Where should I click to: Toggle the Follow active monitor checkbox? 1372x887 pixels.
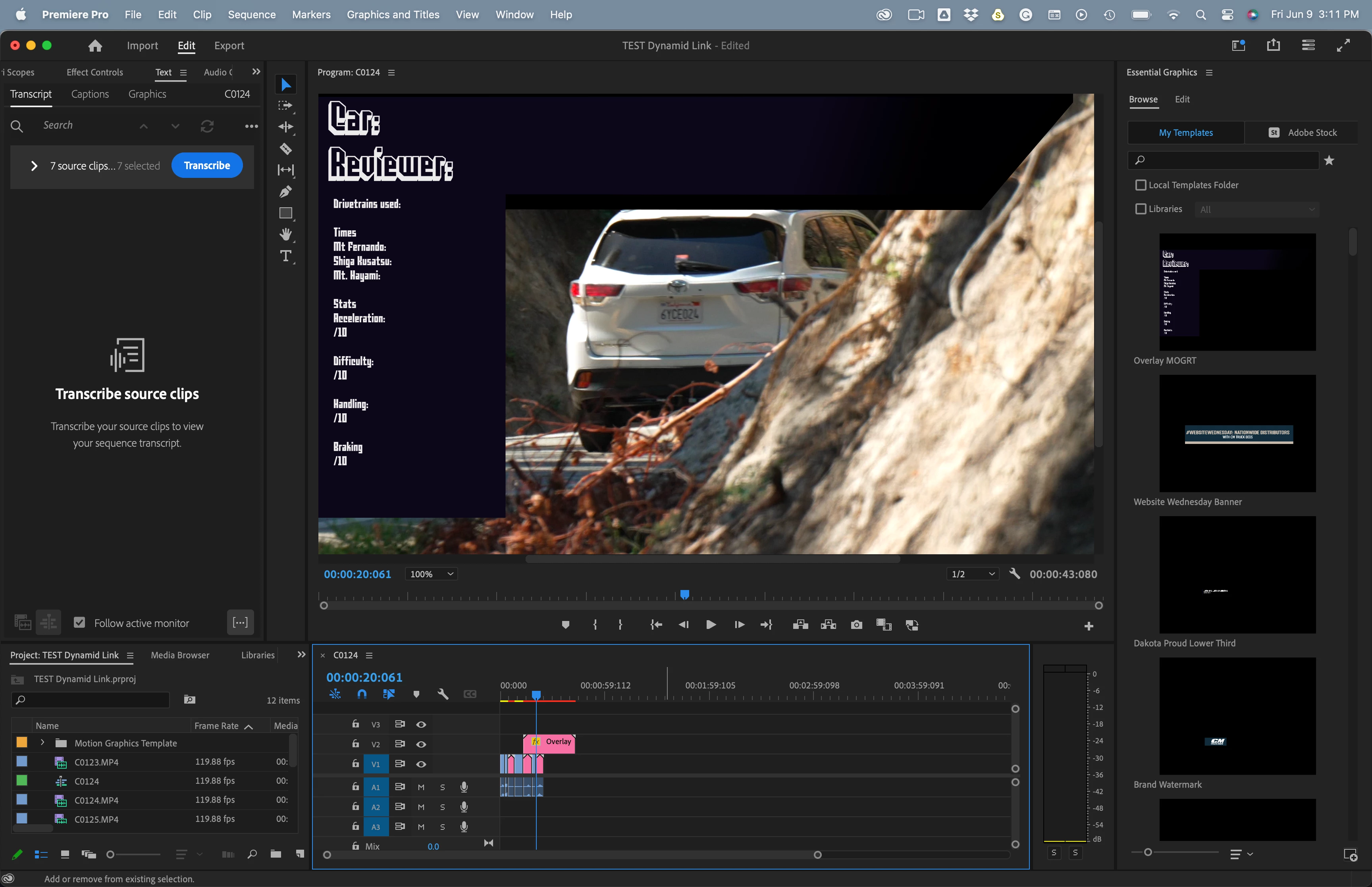coord(79,623)
